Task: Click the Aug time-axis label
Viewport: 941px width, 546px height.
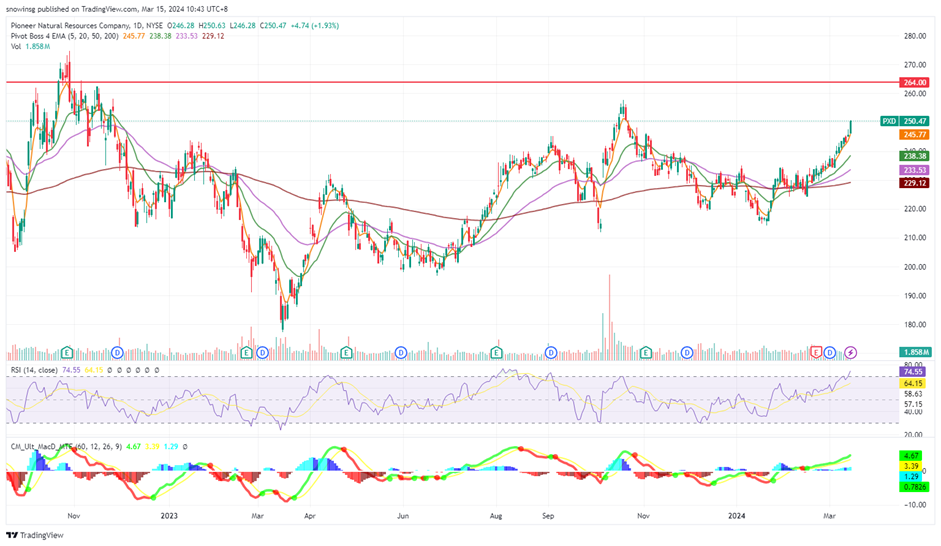Action: (x=496, y=516)
